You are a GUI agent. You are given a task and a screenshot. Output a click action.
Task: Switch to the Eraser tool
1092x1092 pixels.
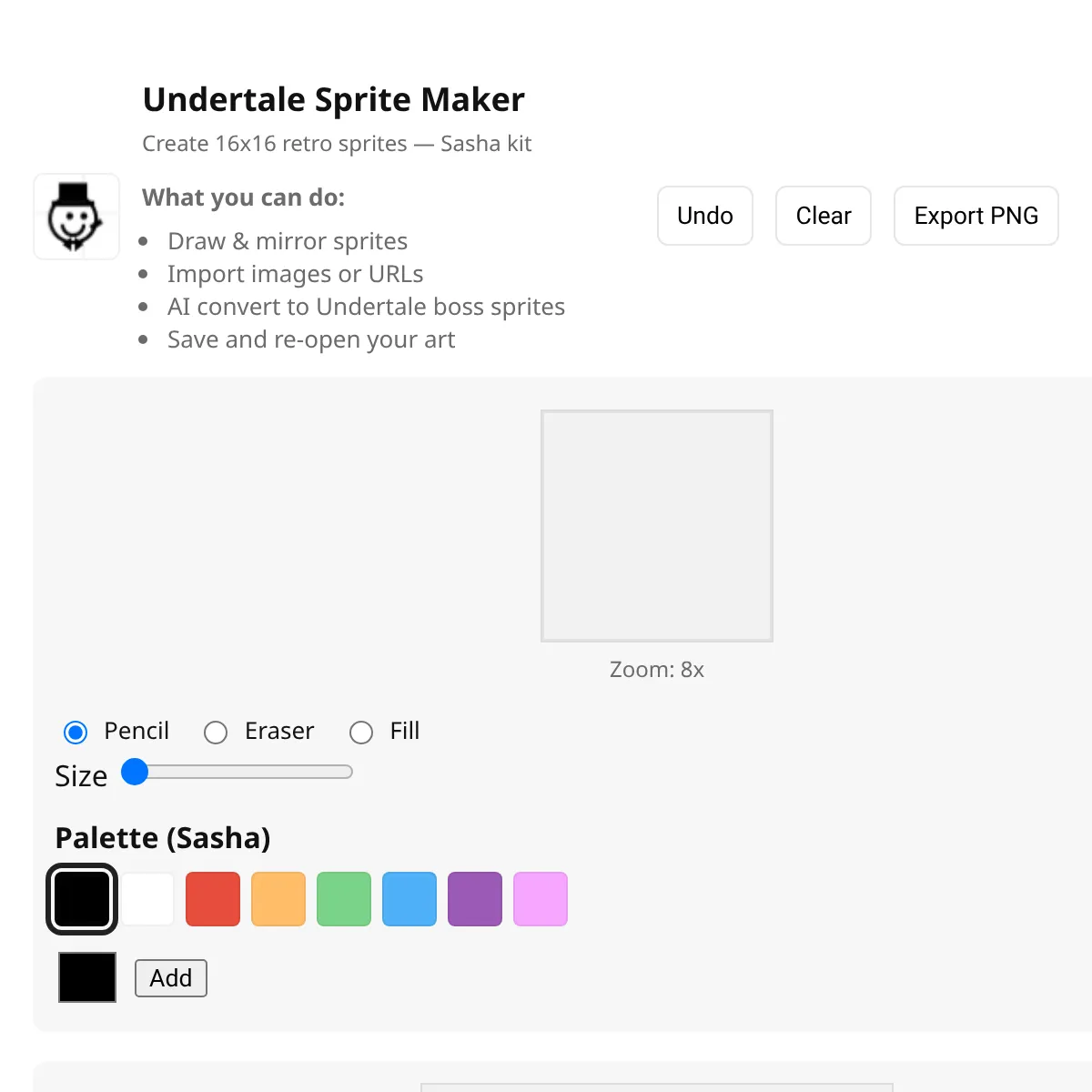(216, 732)
